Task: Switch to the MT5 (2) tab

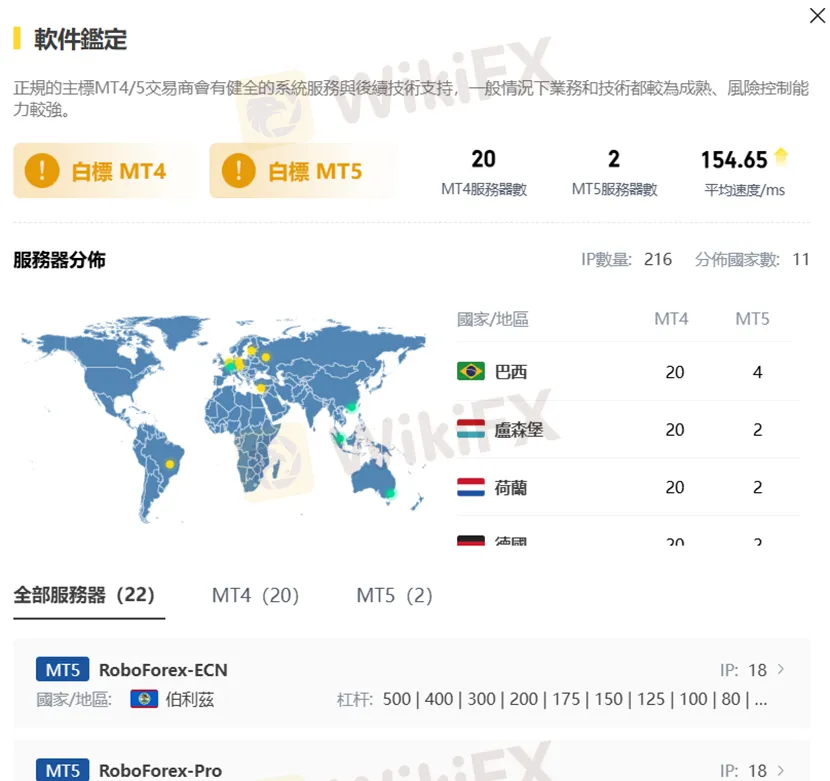Action: [x=394, y=596]
